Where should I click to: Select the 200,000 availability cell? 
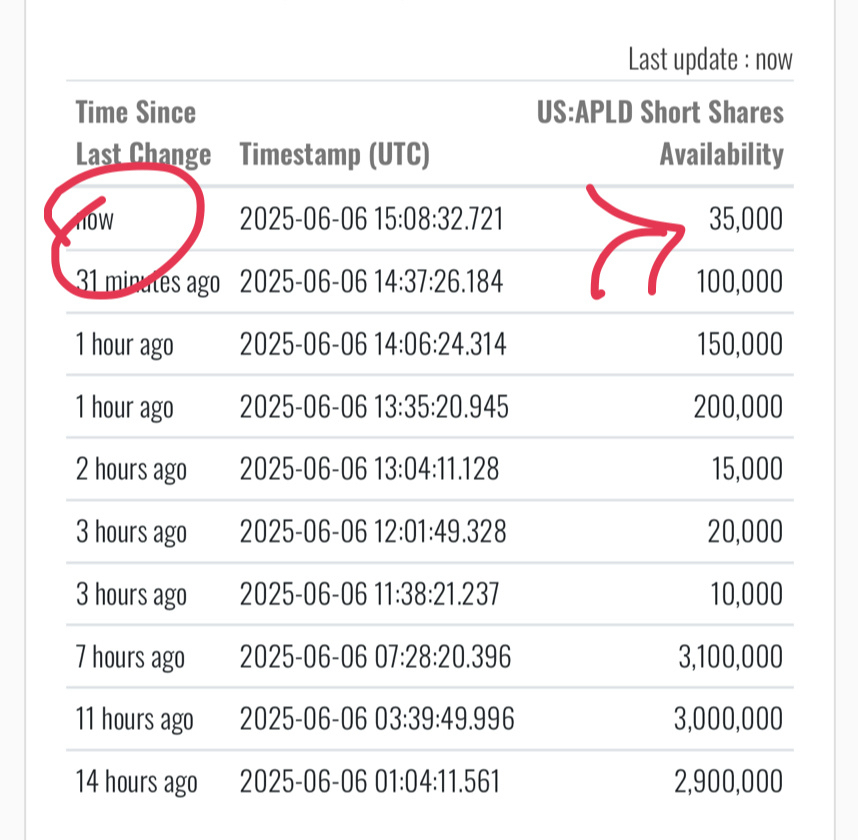coord(738,406)
